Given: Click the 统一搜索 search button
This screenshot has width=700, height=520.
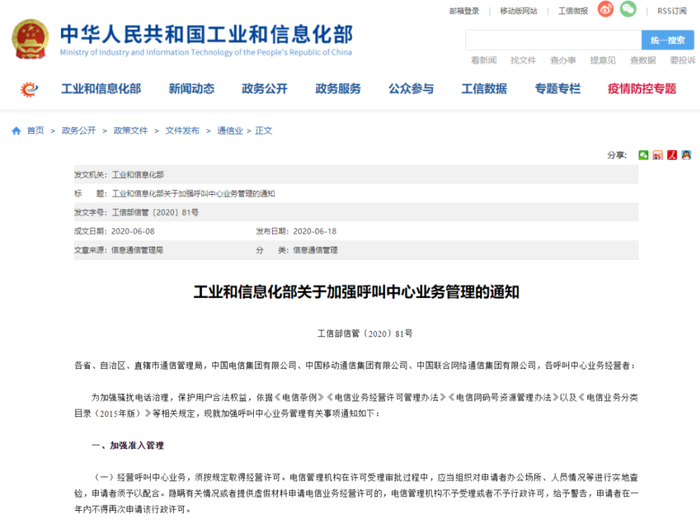Looking at the screenshot, I should (x=668, y=40).
